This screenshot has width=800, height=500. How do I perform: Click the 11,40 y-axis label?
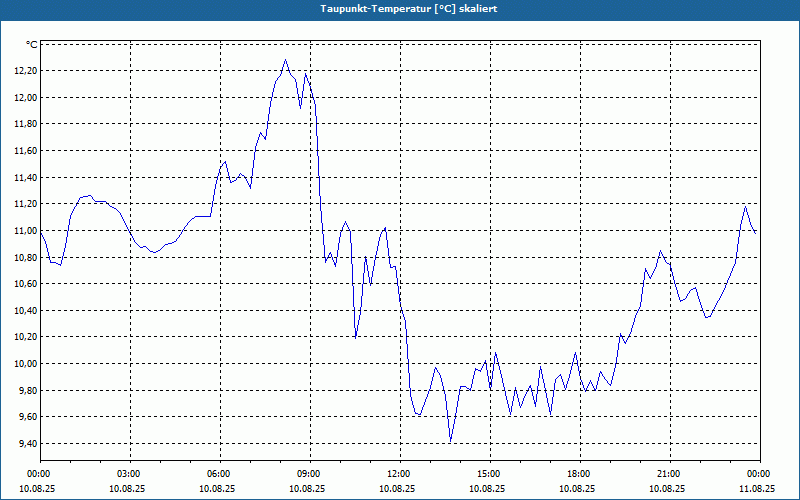(x=26, y=178)
